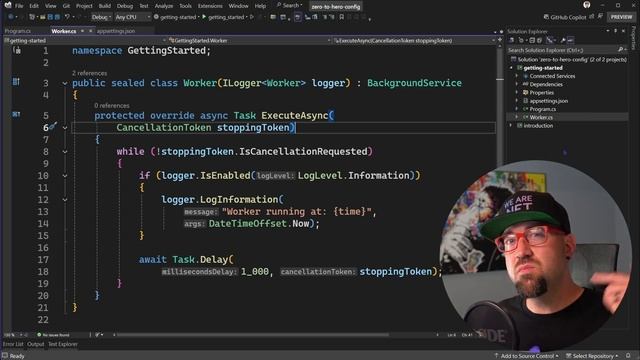Click Solution Explorer collapse all icon
640x360 pixels.
coord(532,40)
